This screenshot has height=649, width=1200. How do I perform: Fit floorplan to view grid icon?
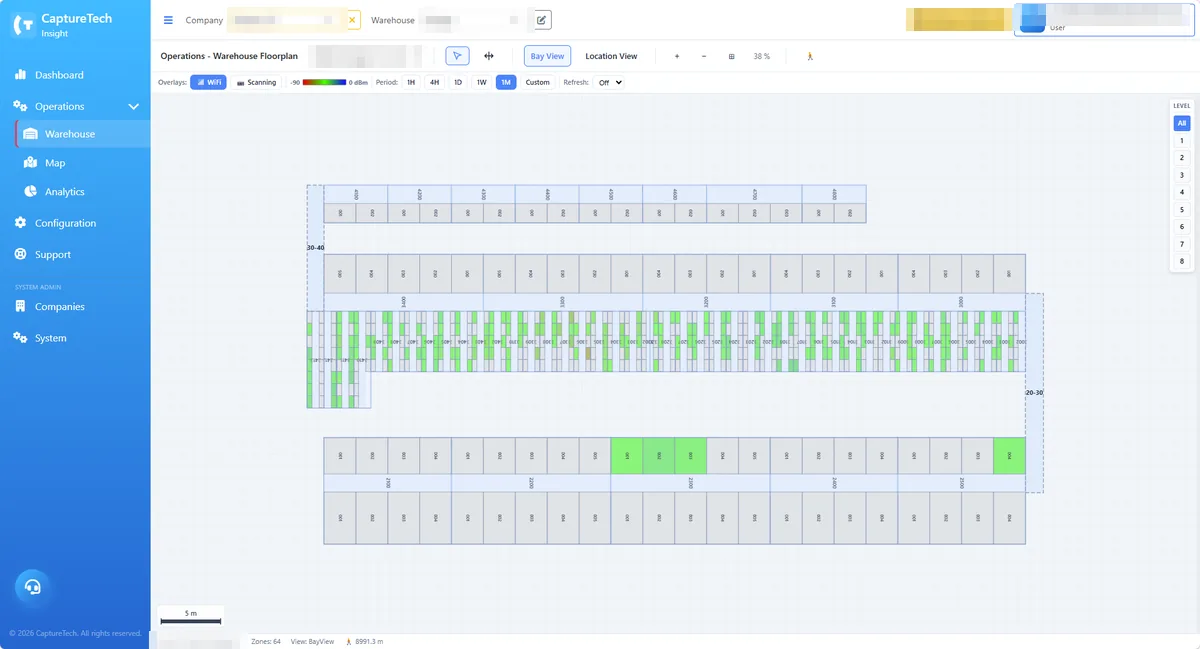pyautogui.click(x=731, y=56)
